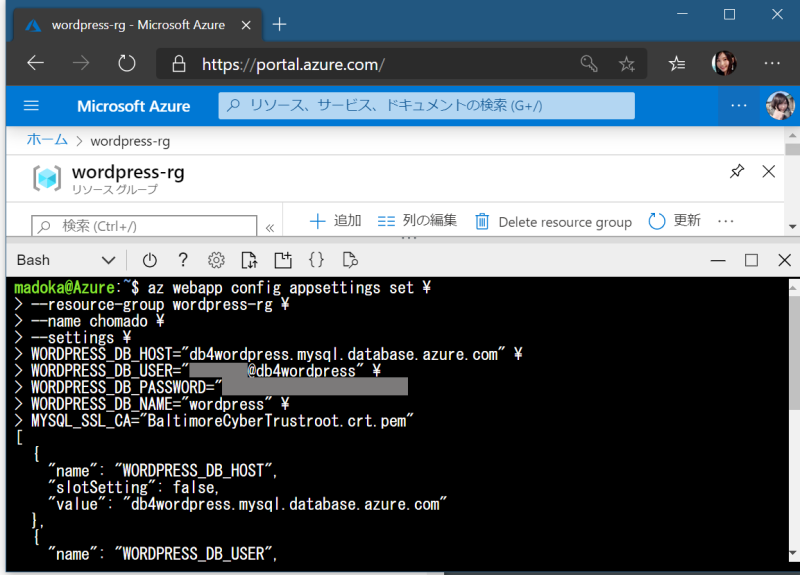
Task: Open the Azure portal hamburger menu
Action: [31, 106]
